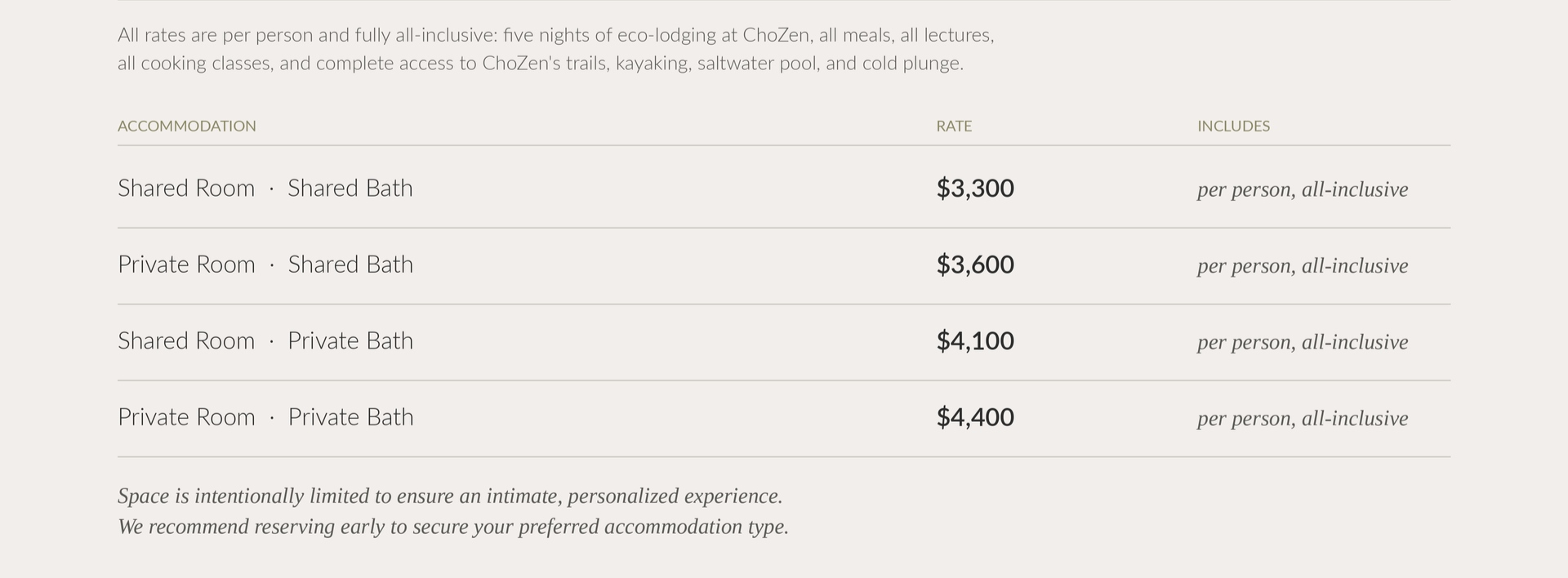Viewport: 1568px width, 578px height.
Task: Click the $3,300 rate
Action: click(x=975, y=188)
